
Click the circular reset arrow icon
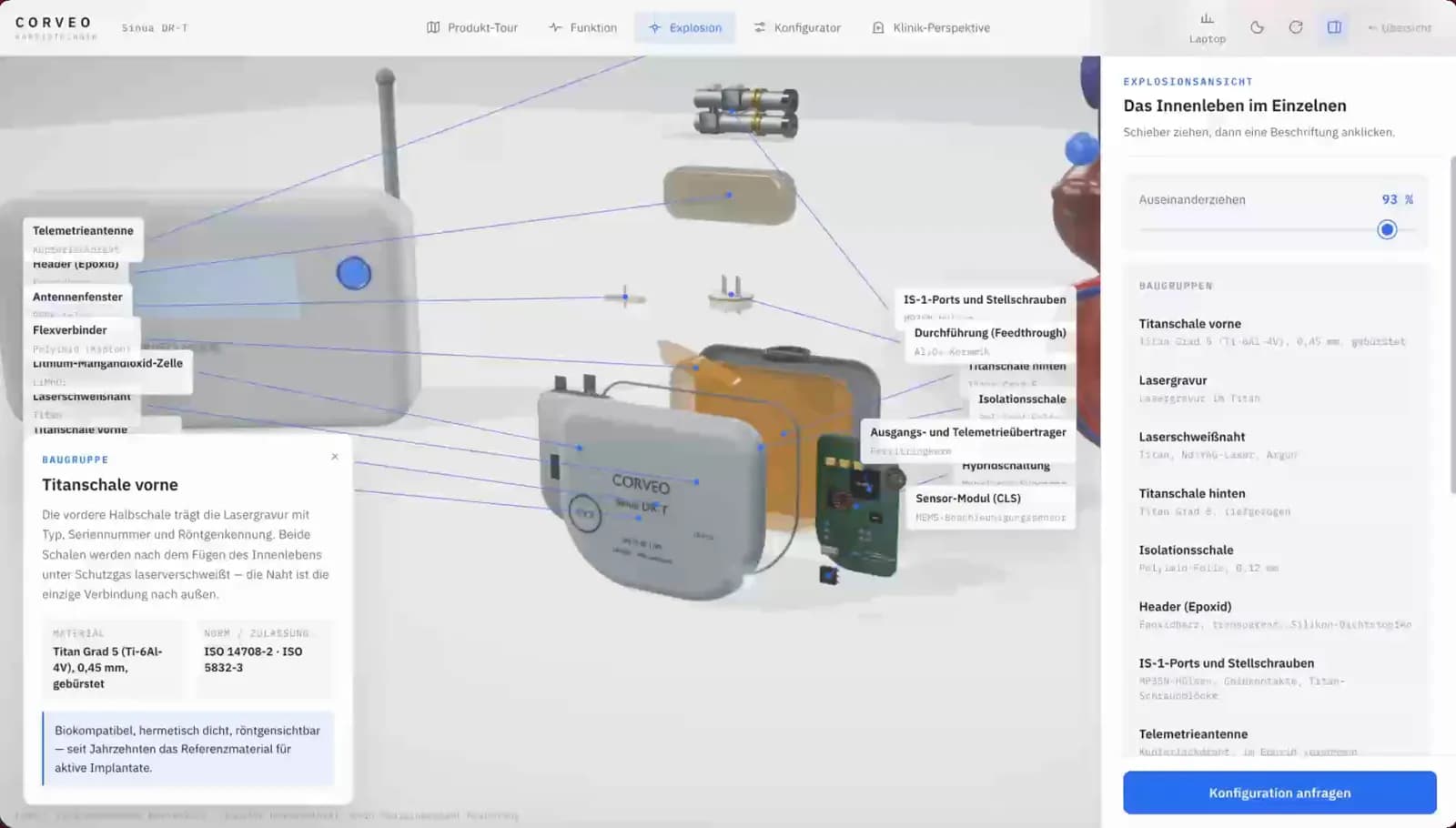point(1296,27)
